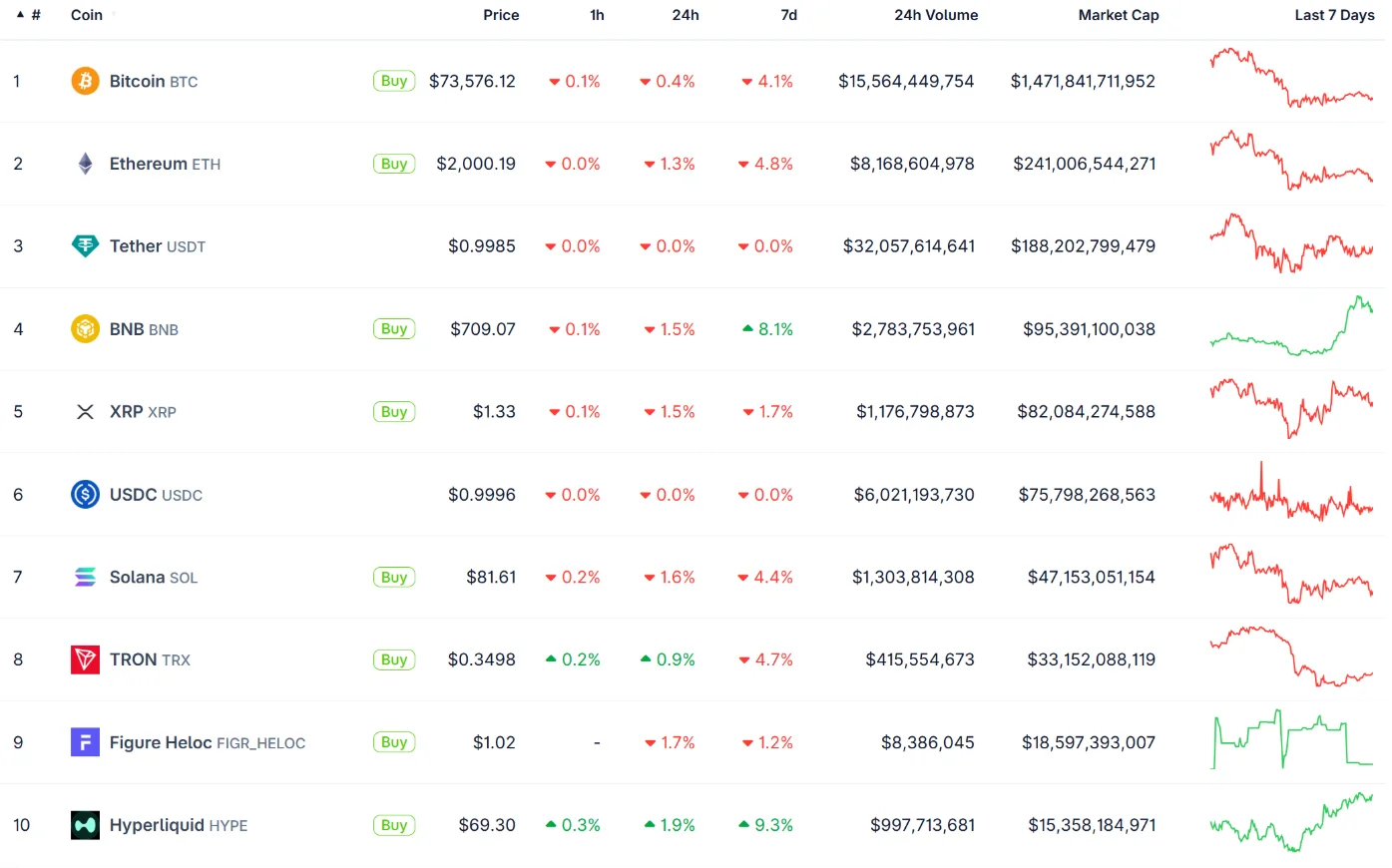1392x868 pixels.
Task: Click the TRON red logo icon
Action: coord(85,659)
